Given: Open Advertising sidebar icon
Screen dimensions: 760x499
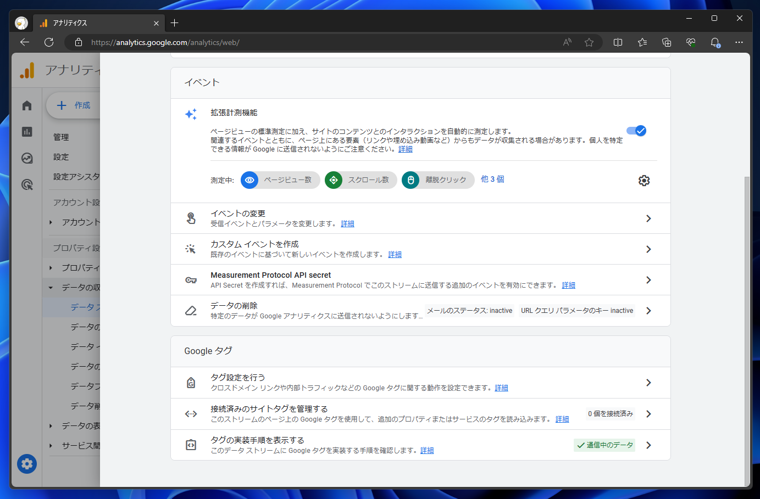Looking at the screenshot, I should pyautogui.click(x=27, y=184).
